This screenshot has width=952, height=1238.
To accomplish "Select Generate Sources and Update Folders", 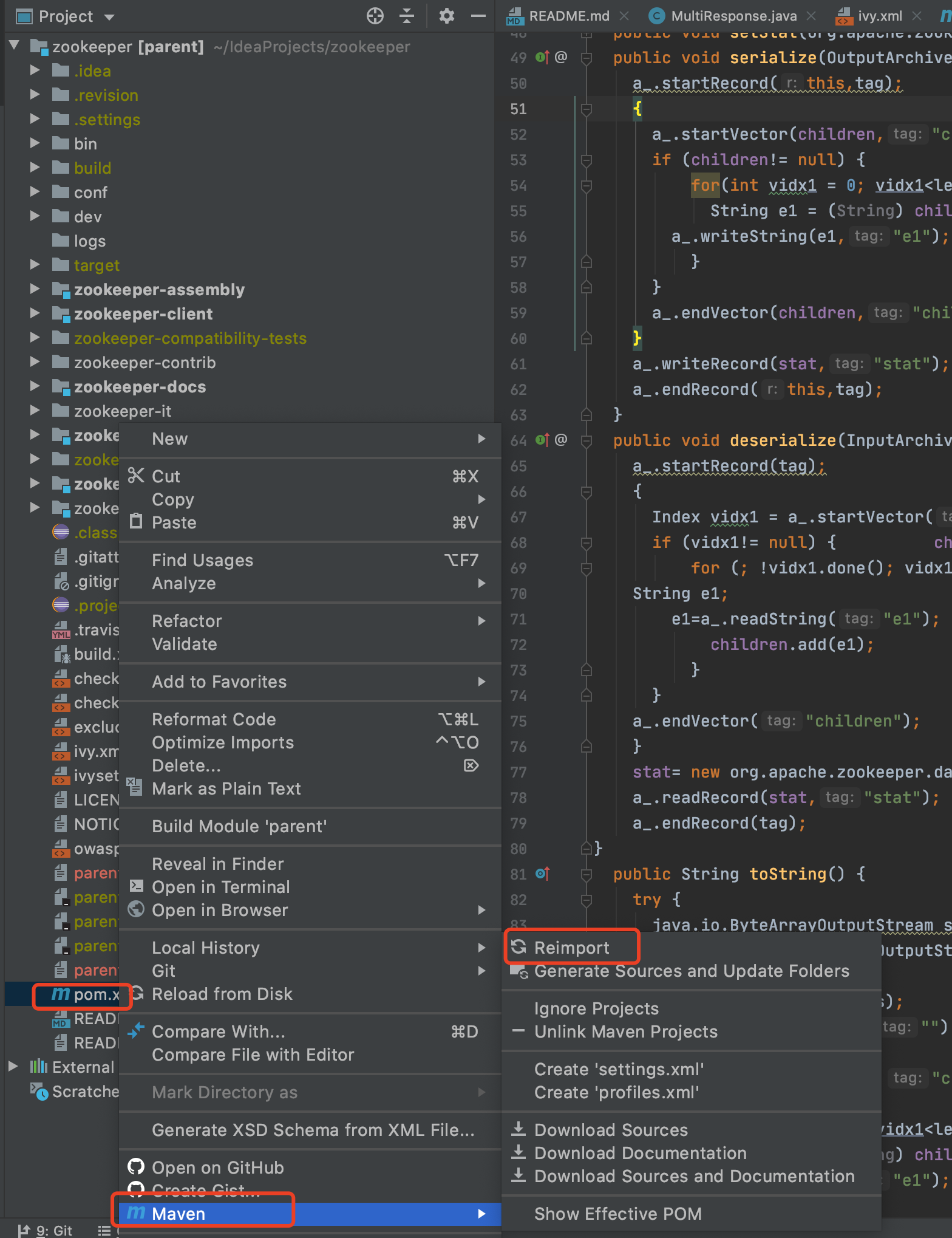I will coord(692,971).
